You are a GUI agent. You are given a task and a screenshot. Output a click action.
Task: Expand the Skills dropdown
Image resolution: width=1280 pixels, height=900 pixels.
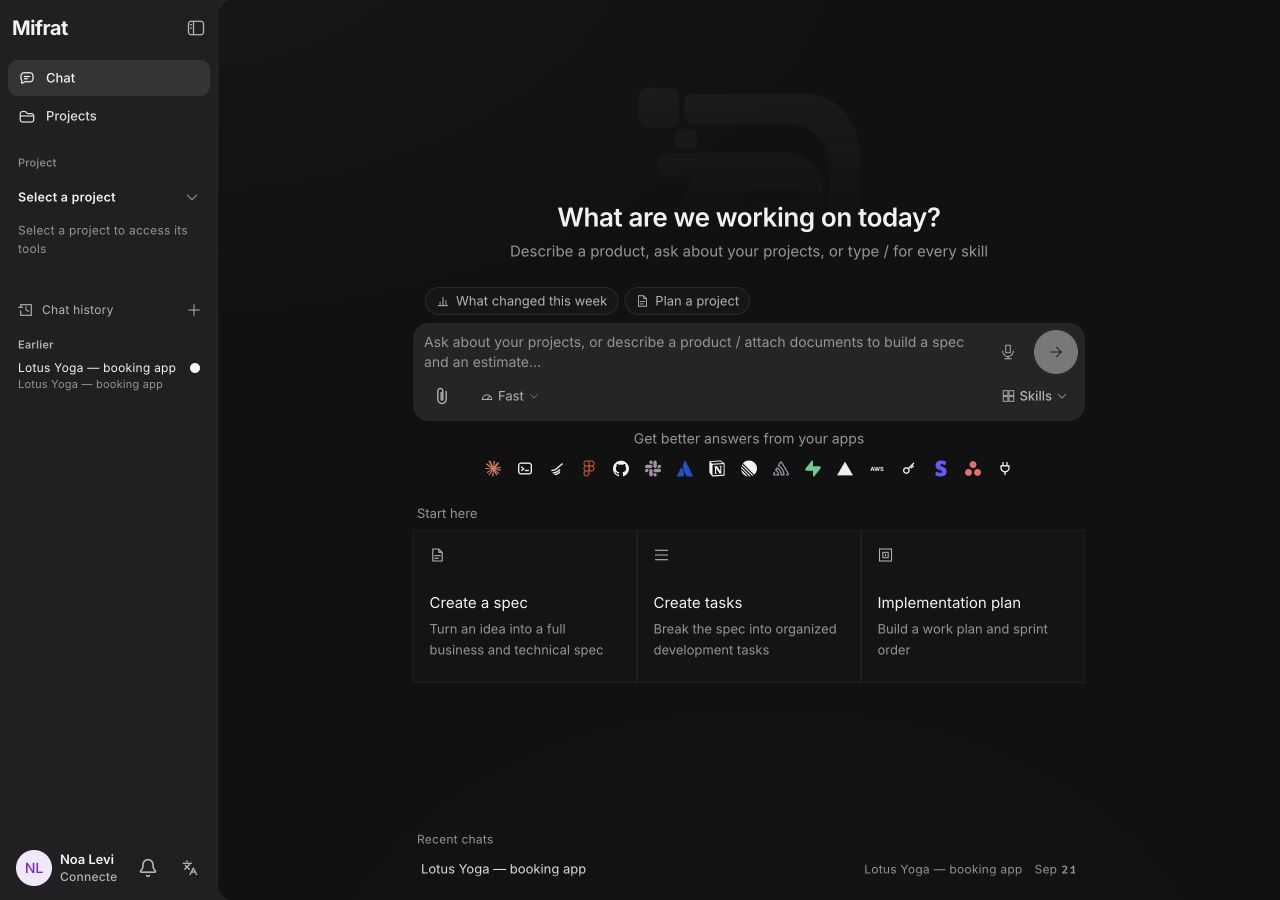click(x=1034, y=396)
